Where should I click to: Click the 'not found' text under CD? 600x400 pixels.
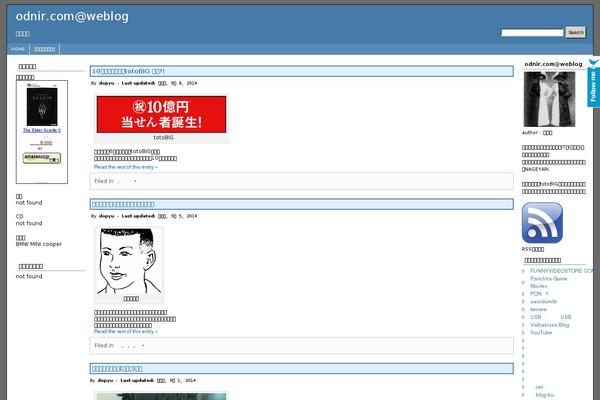click(x=29, y=223)
